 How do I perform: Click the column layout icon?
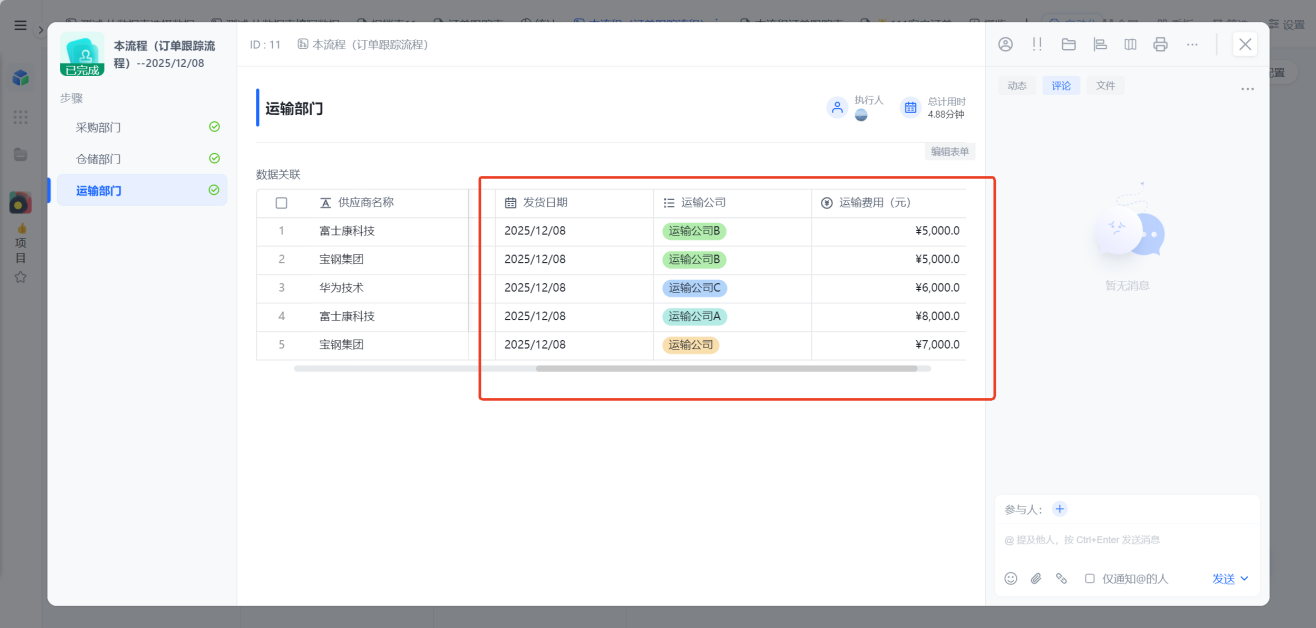(x=1130, y=44)
